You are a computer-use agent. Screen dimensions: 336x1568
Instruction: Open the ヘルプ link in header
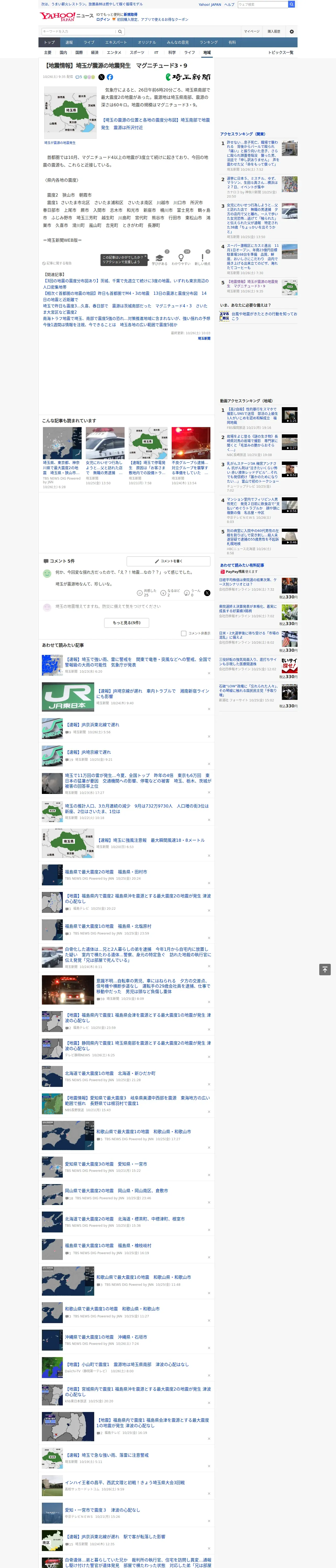coord(229,4)
